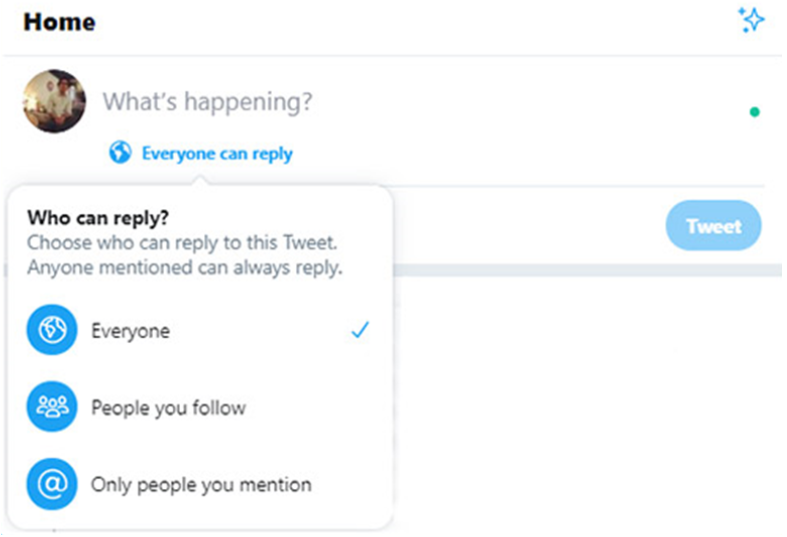
Task: Click the small globe icon beside reply setting
Action: (121, 153)
